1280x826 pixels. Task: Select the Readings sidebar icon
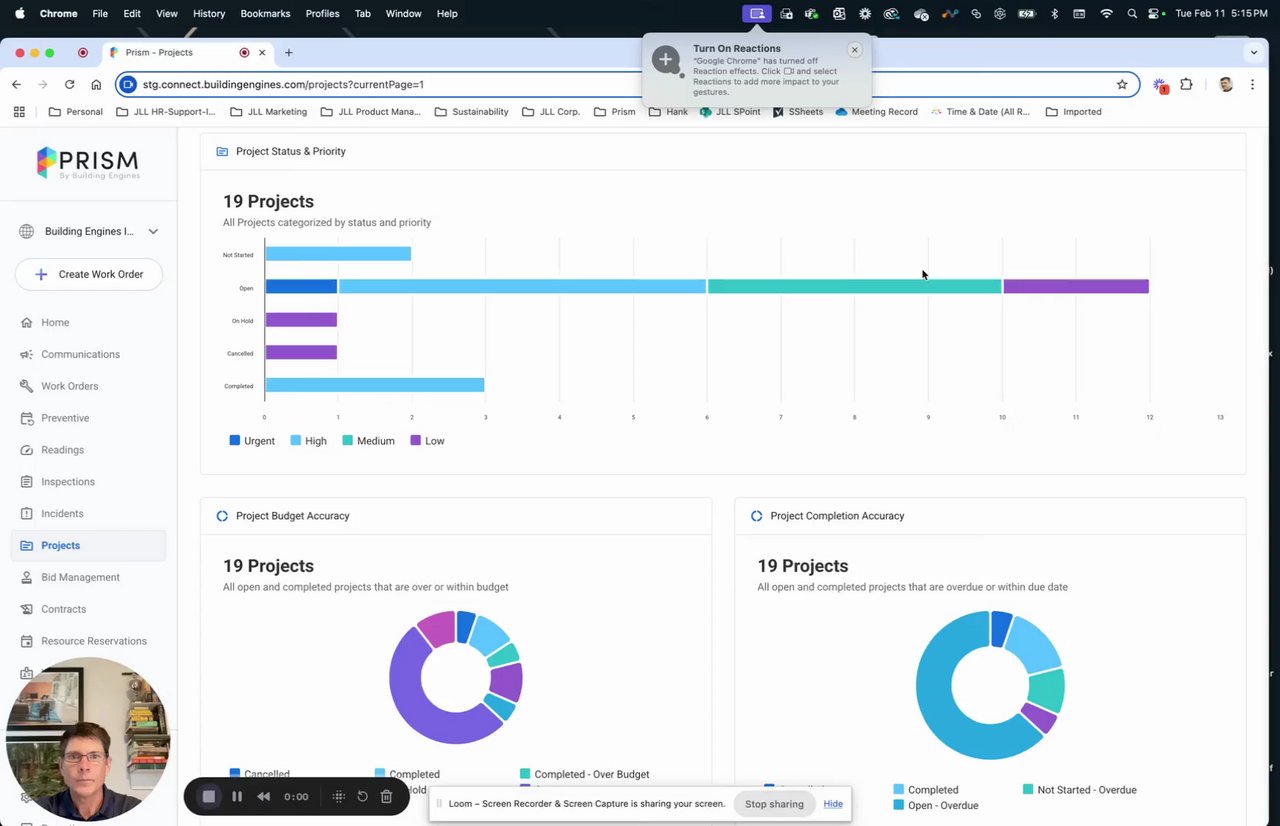27,450
